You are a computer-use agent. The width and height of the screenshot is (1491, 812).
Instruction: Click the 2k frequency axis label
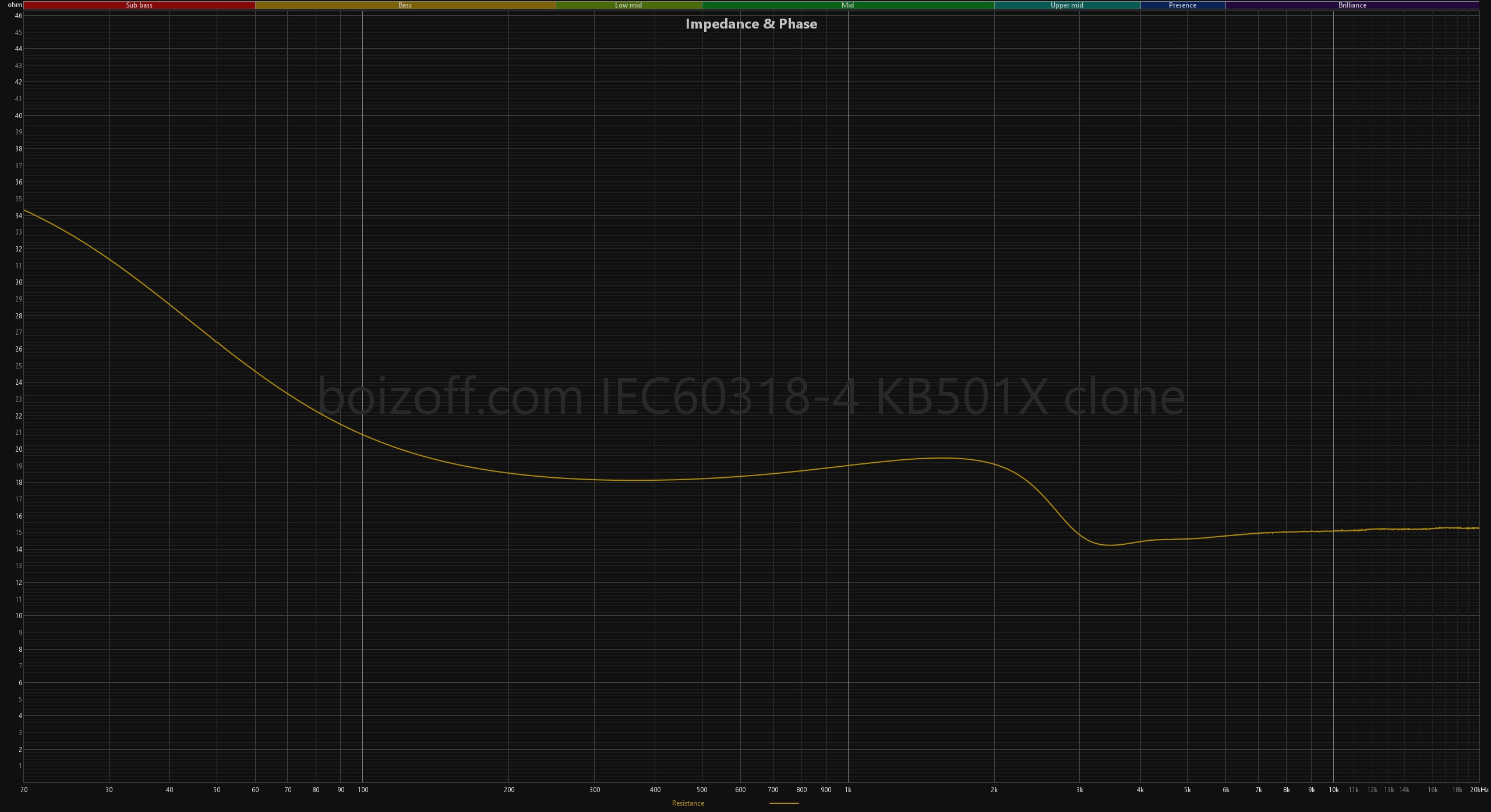click(x=994, y=790)
